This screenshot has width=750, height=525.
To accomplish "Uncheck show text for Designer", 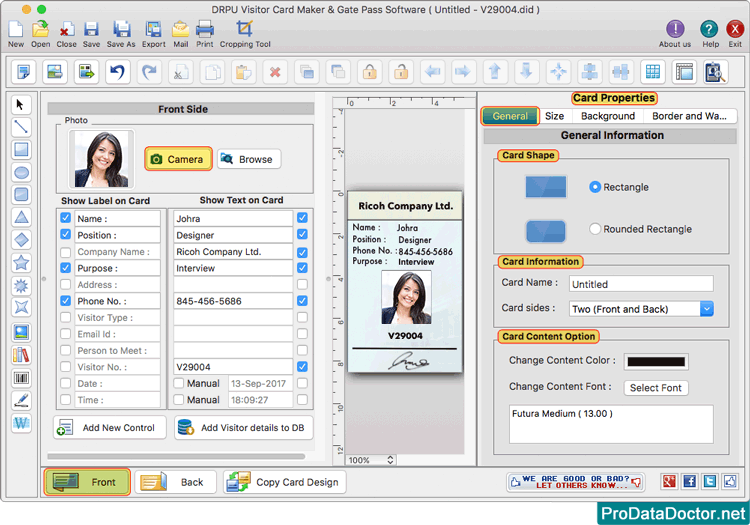I will 302,234.
